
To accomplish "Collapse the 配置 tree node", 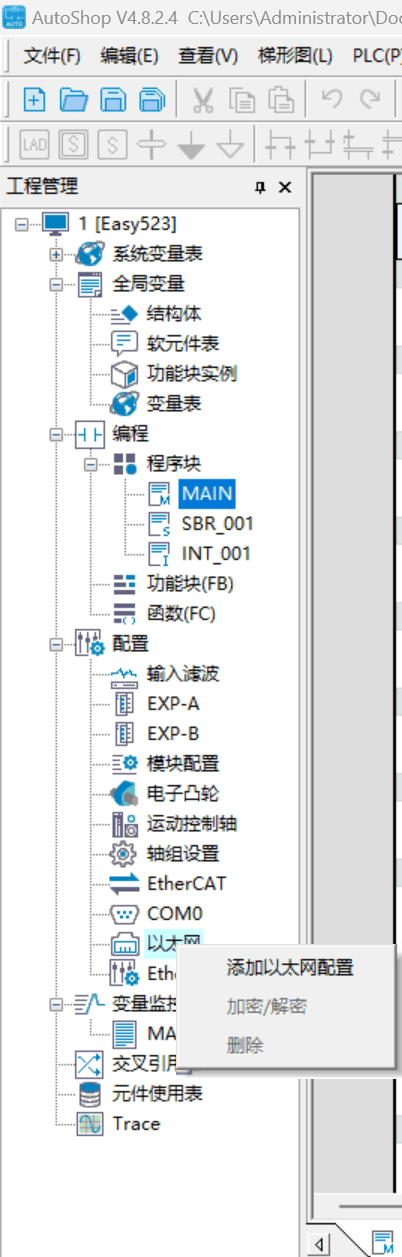I will click(55, 644).
